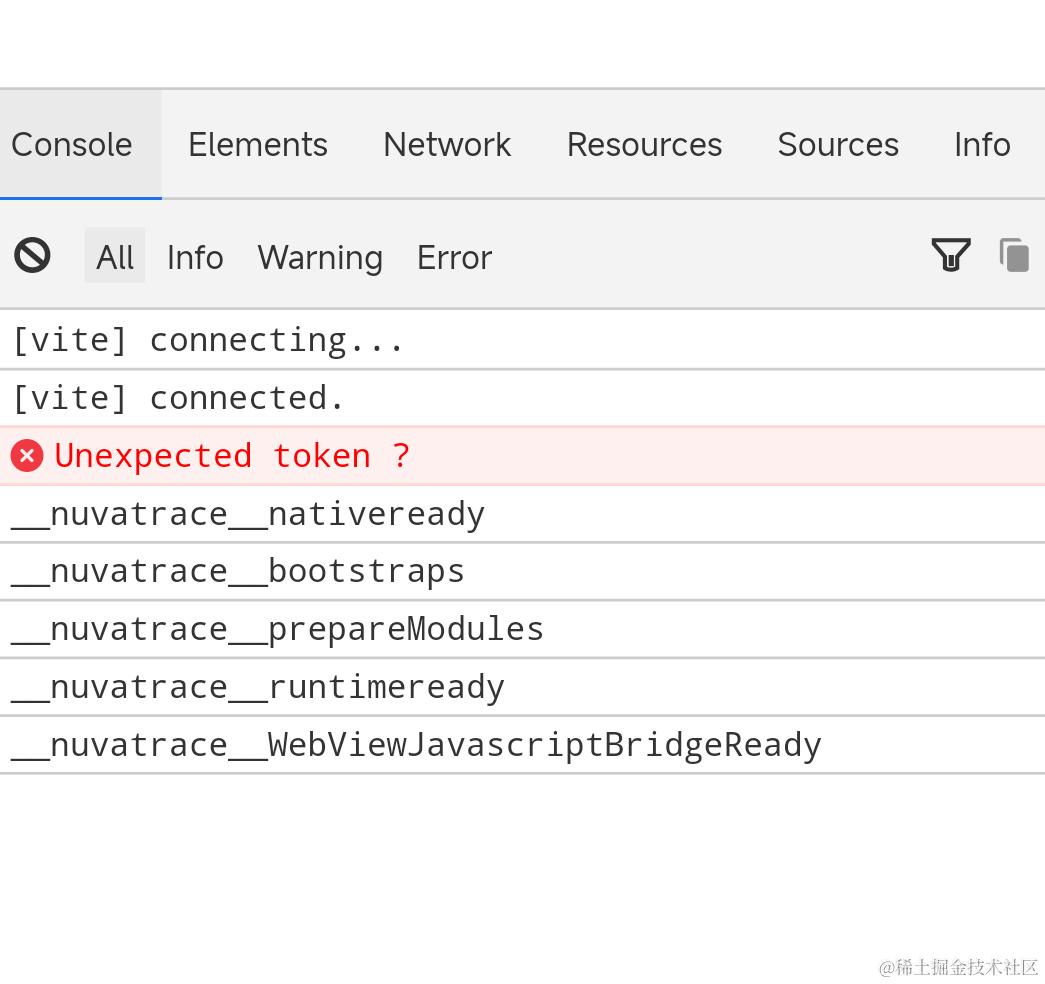Show only Error logs
Image resolution: width=1045 pixels, height=984 pixels.
(x=454, y=257)
